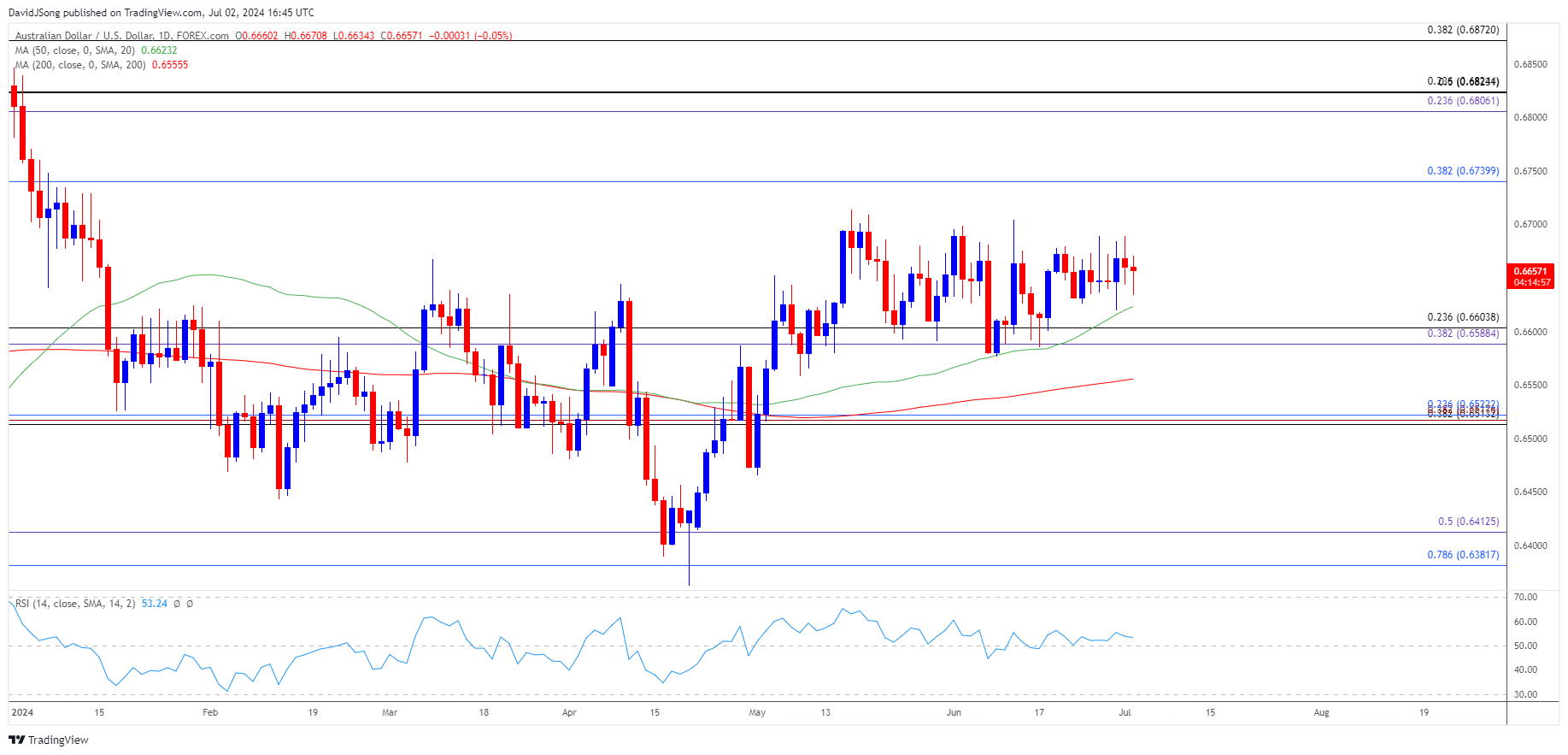Click the Fibonacci label 0.786 (0.63817)
The height and width of the screenshot is (755, 1568).
1463,555
